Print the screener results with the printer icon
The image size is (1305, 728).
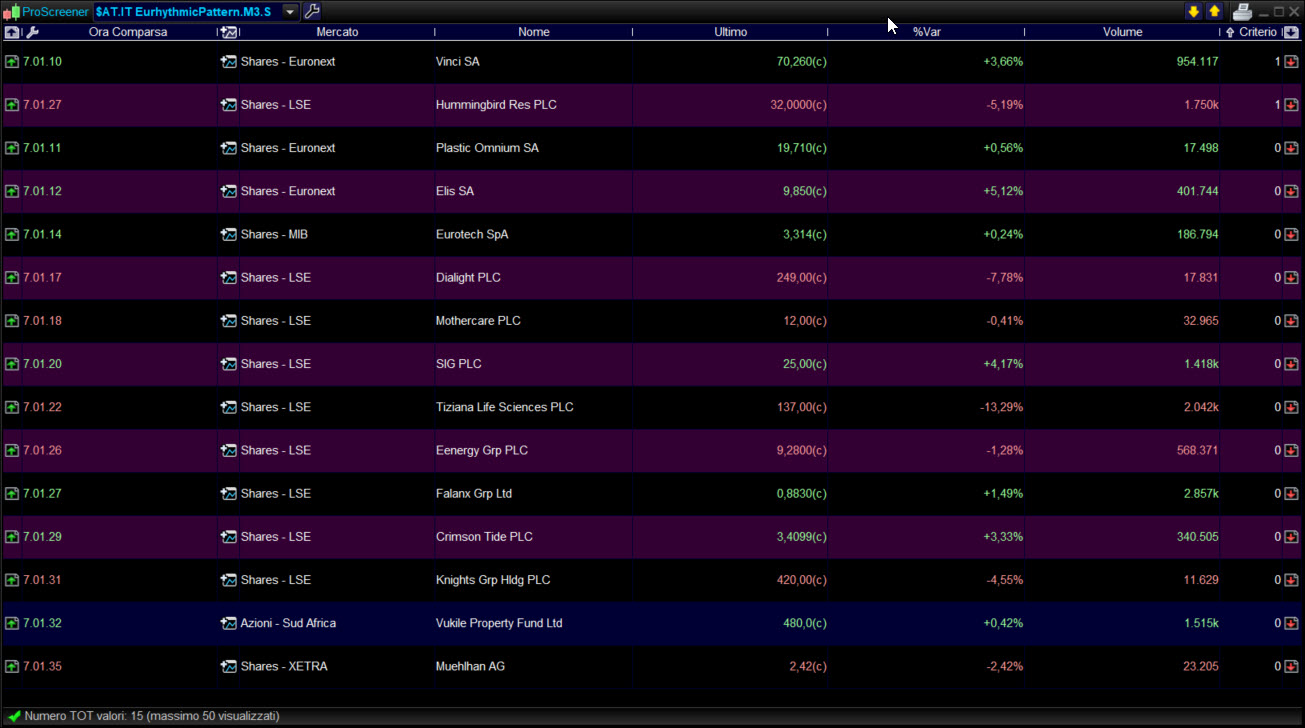pyautogui.click(x=1242, y=12)
